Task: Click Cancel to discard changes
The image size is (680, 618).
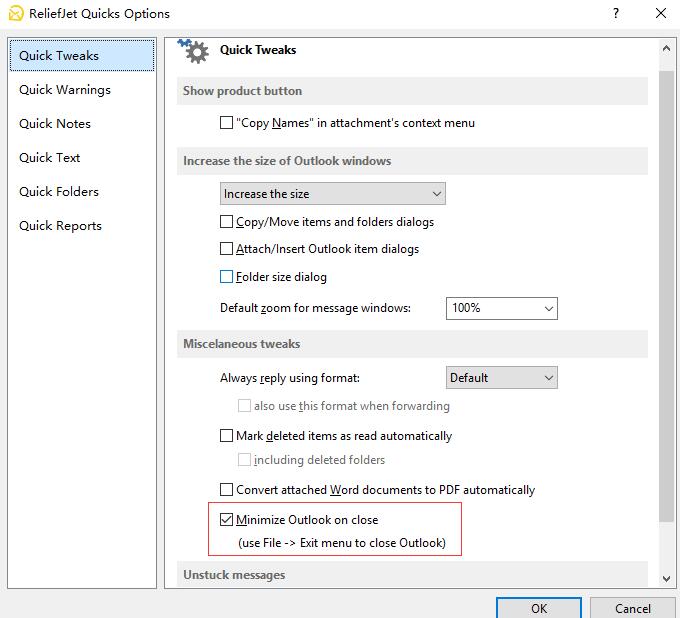Action: 633,608
